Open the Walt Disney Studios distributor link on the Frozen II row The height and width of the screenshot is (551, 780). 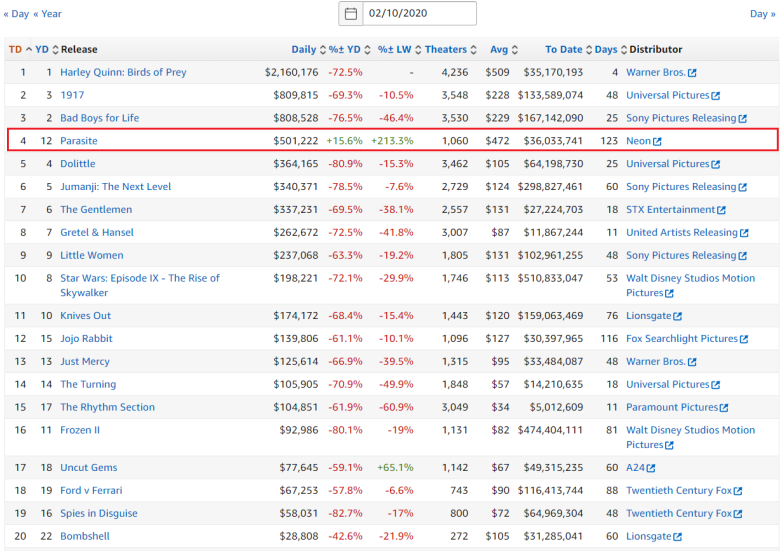[690, 431]
